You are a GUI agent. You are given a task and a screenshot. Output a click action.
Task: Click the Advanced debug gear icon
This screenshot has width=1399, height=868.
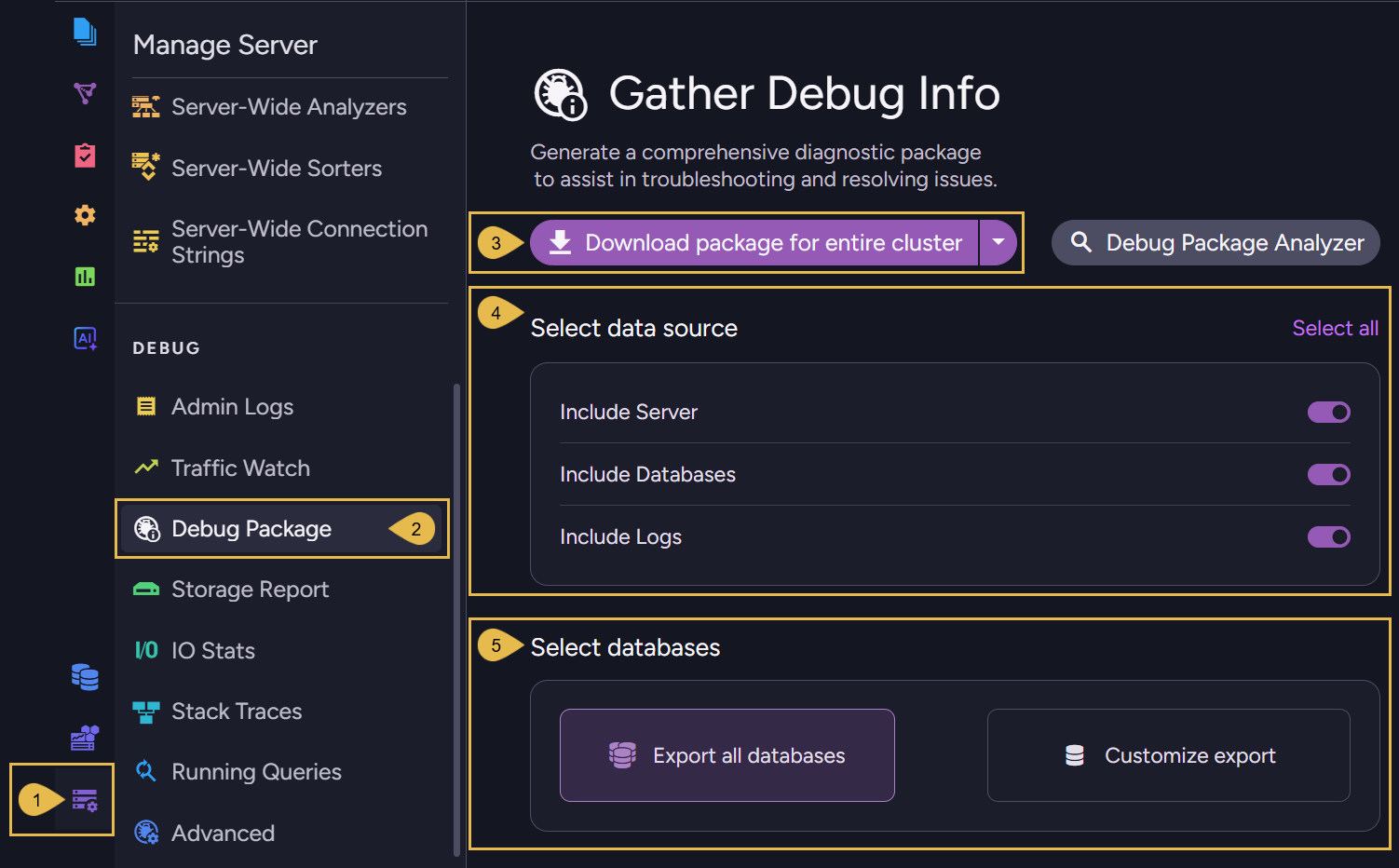click(x=146, y=833)
